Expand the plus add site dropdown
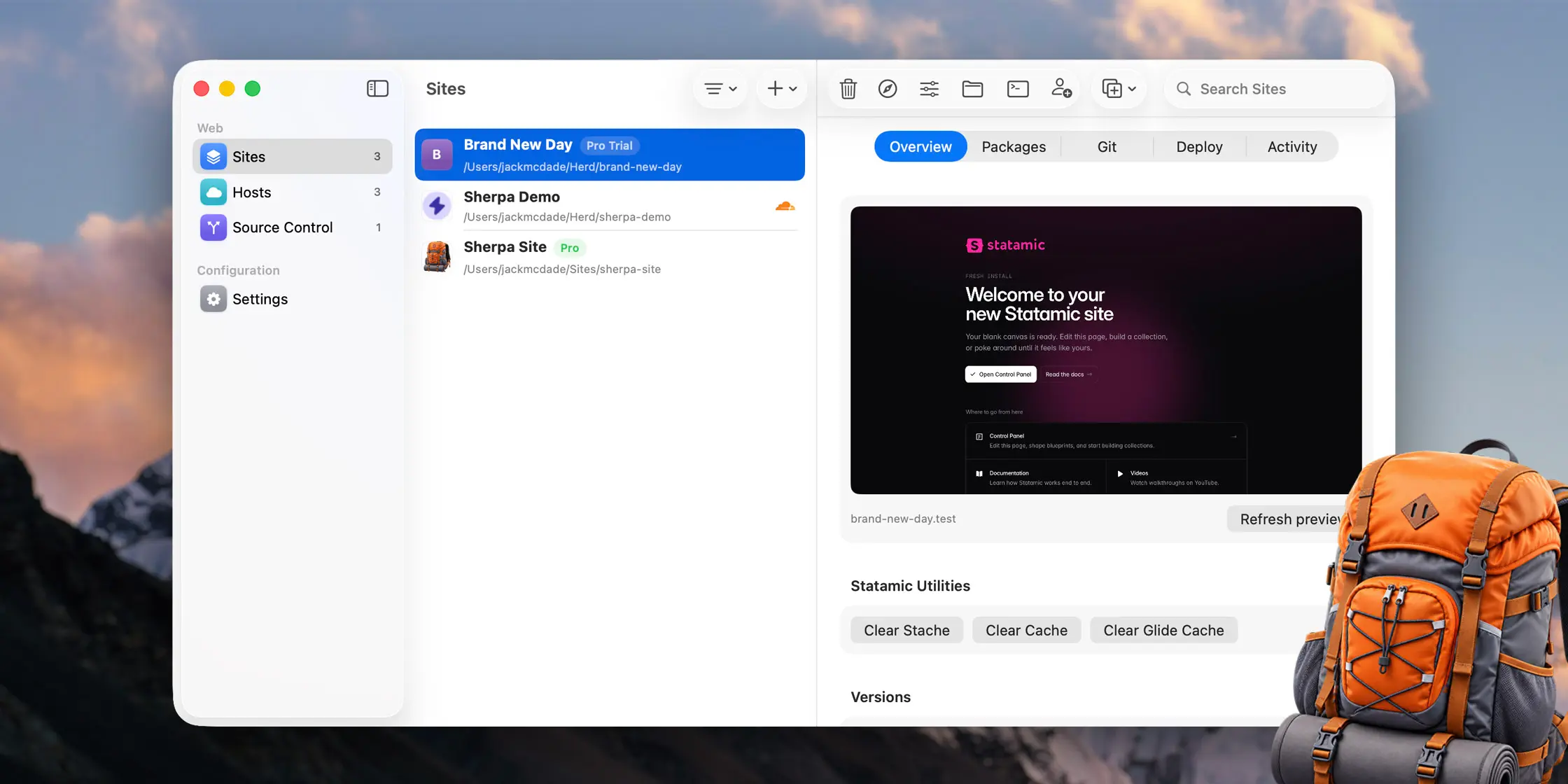1568x784 pixels. pos(782,89)
